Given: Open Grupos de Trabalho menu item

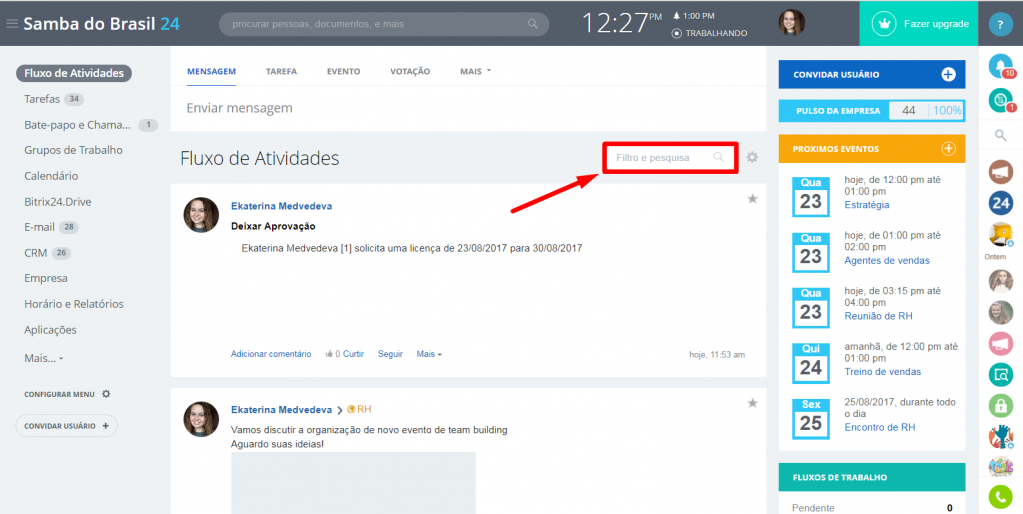Looking at the screenshot, I should click(x=73, y=150).
